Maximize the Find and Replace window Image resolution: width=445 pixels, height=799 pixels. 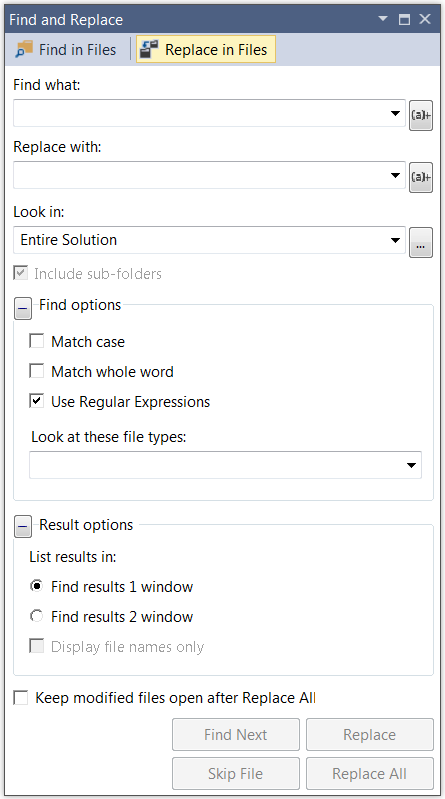404,19
